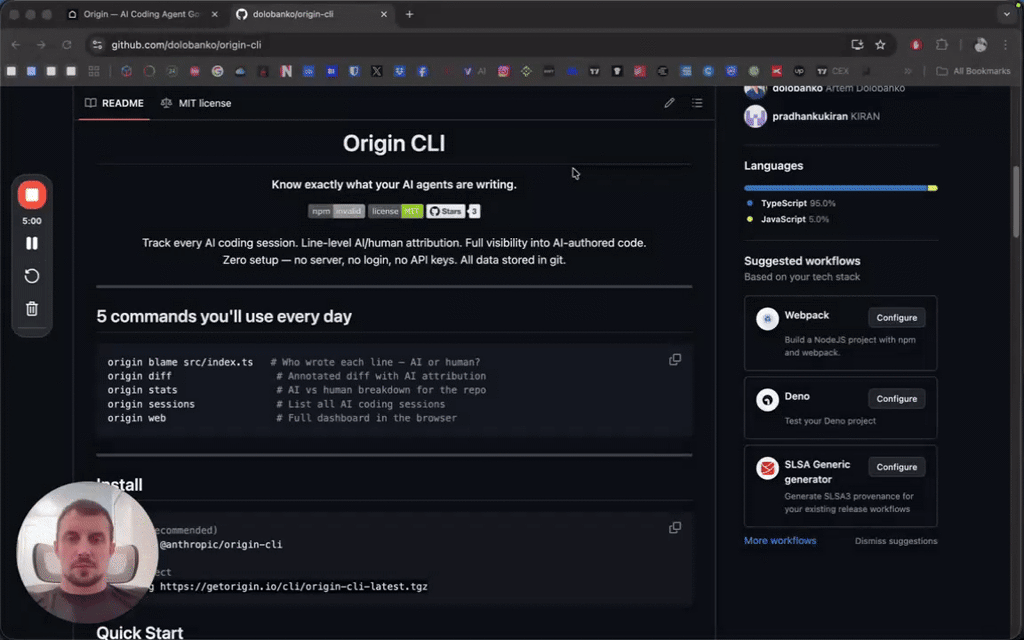Configure the Webpack workflow
The image size is (1024, 640).
896,318
